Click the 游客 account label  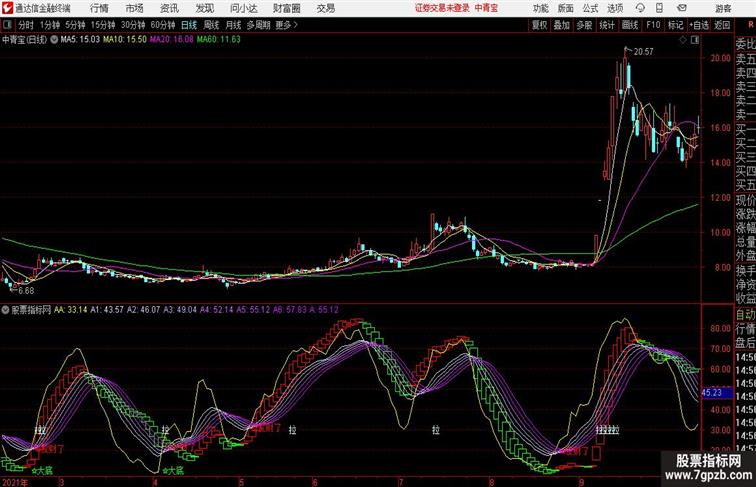pyautogui.click(x=723, y=8)
